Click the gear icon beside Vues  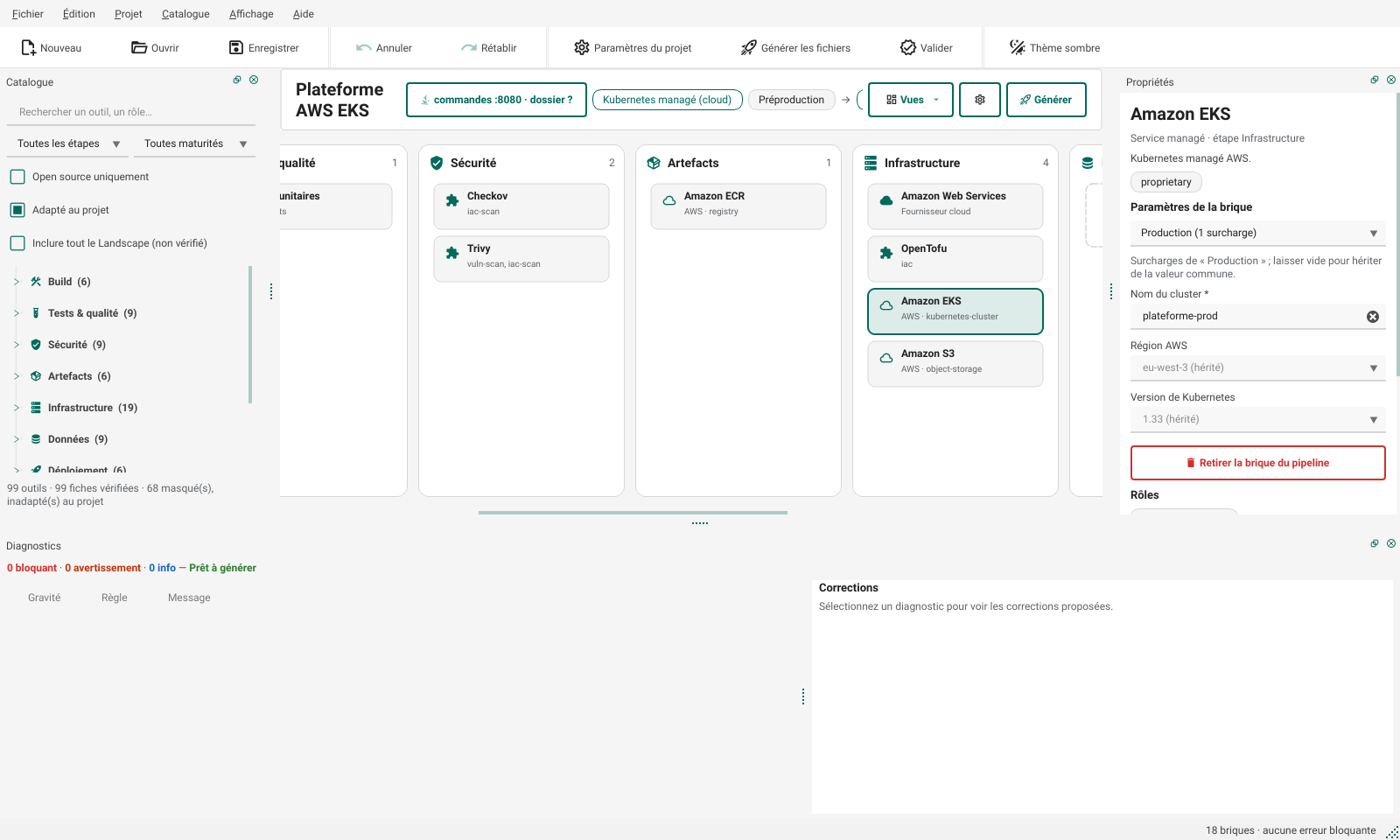coord(980,100)
